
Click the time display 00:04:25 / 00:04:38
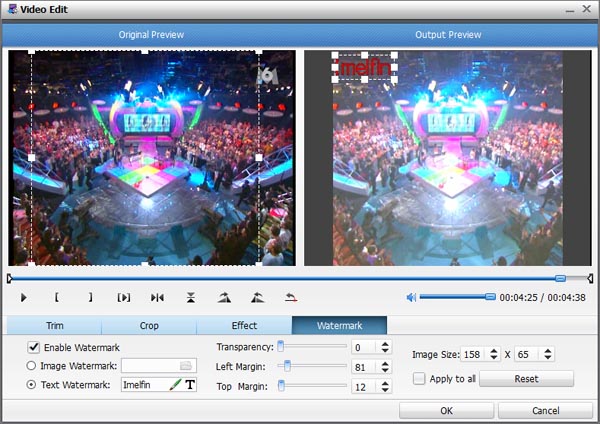point(542,297)
